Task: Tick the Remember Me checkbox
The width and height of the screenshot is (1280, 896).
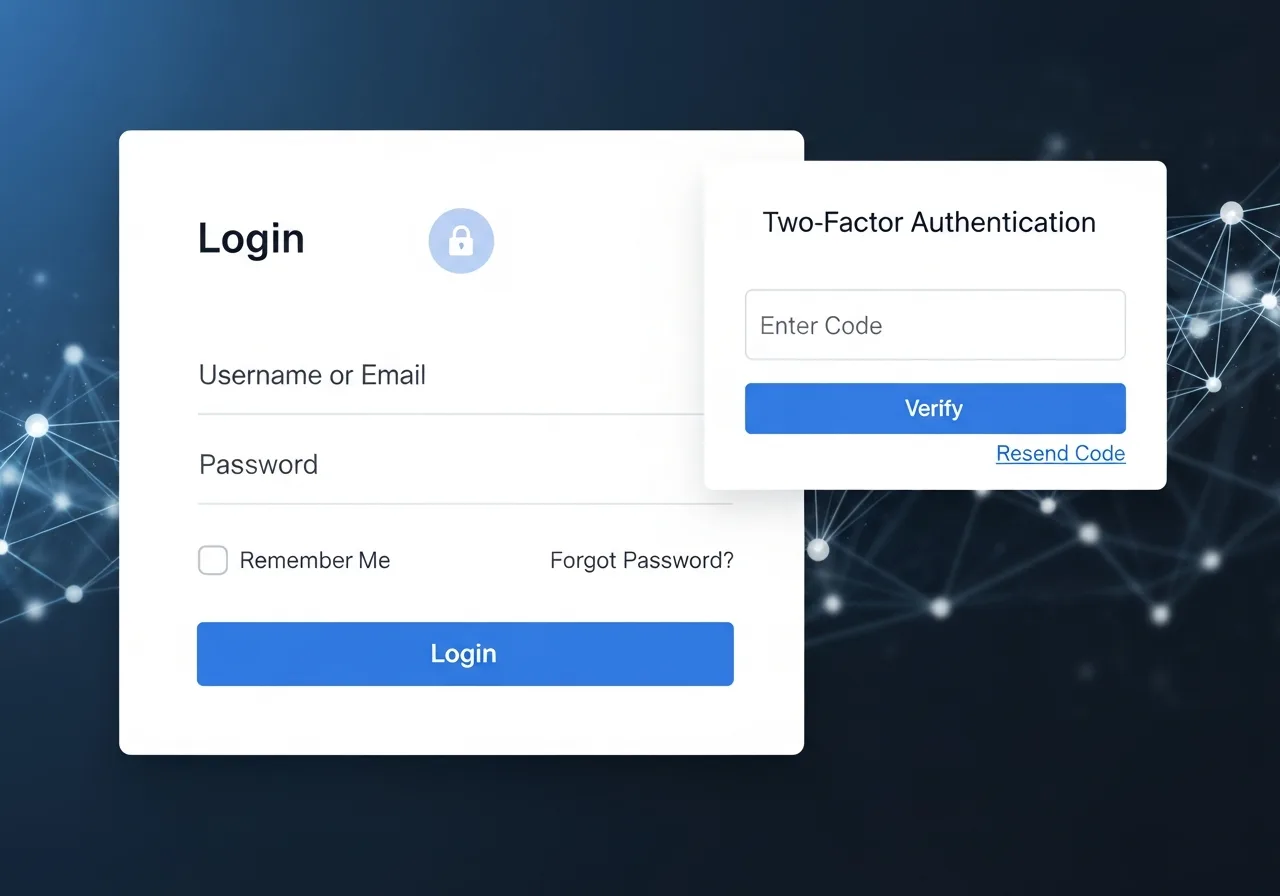Action: 213,560
